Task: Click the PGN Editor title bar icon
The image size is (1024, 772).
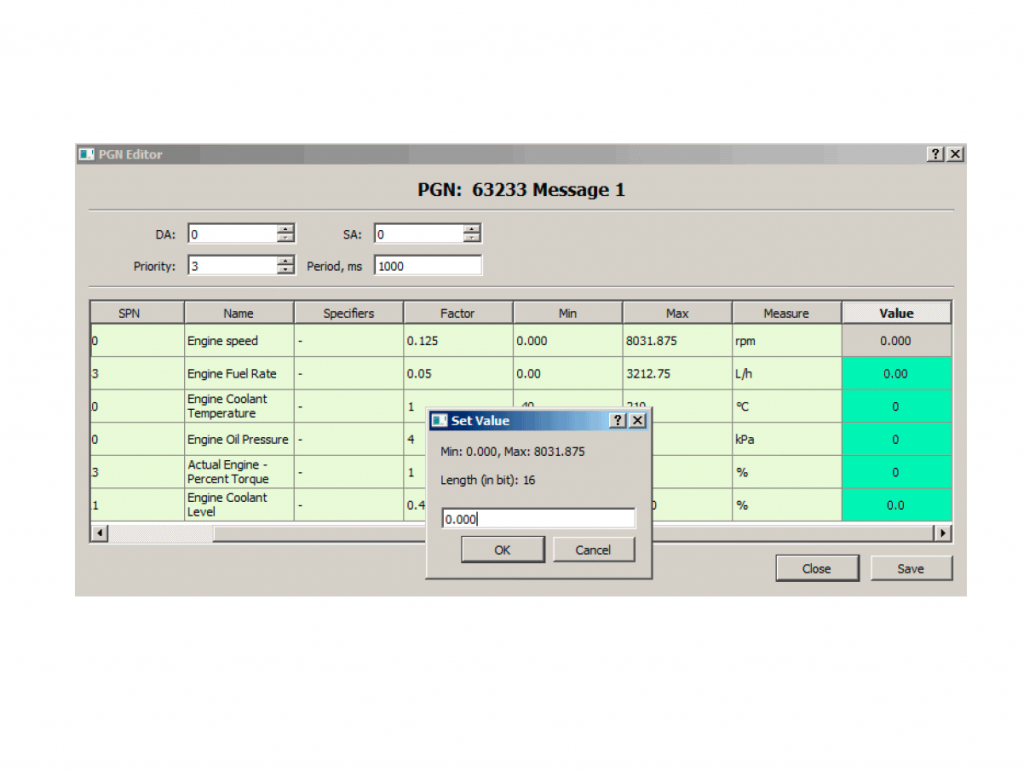Action: click(87, 154)
